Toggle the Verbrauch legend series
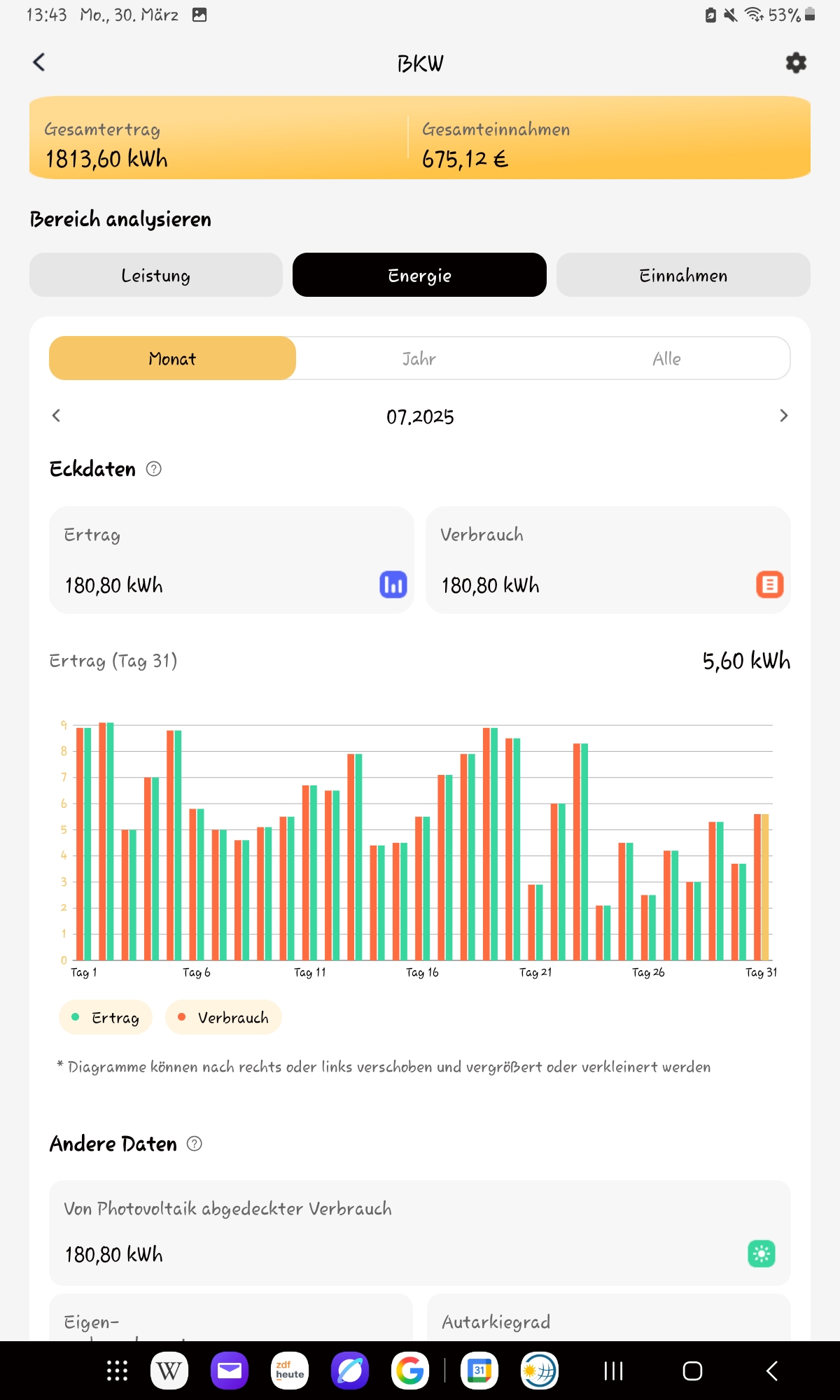The width and height of the screenshot is (840, 1400). (x=223, y=1017)
